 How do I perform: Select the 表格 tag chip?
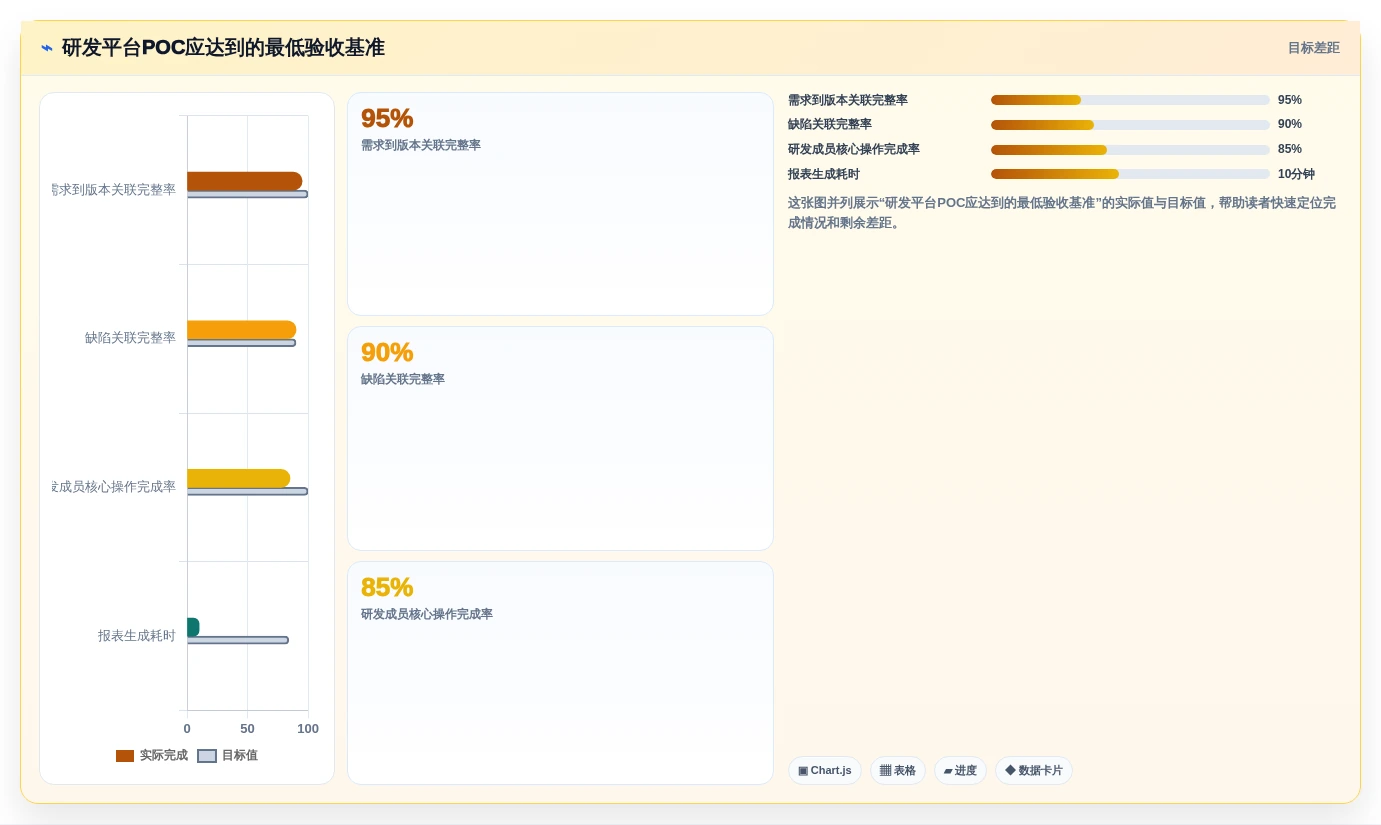click(898, 771)
